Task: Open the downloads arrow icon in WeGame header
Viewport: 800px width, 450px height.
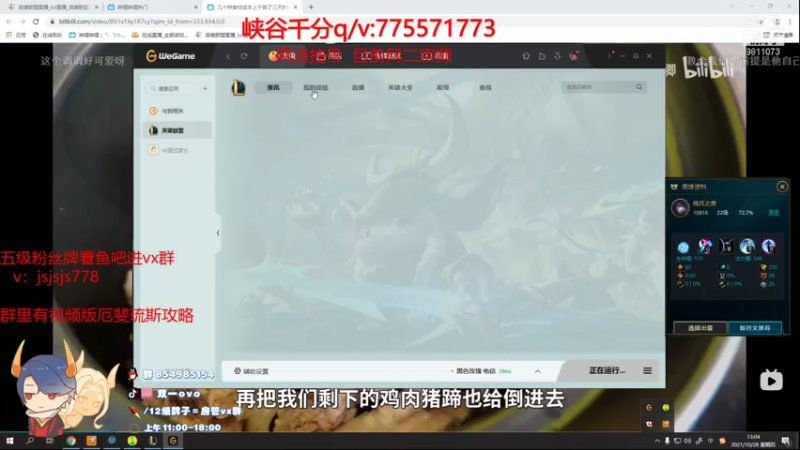Action: pyautogui.click(x=557, y=56)
